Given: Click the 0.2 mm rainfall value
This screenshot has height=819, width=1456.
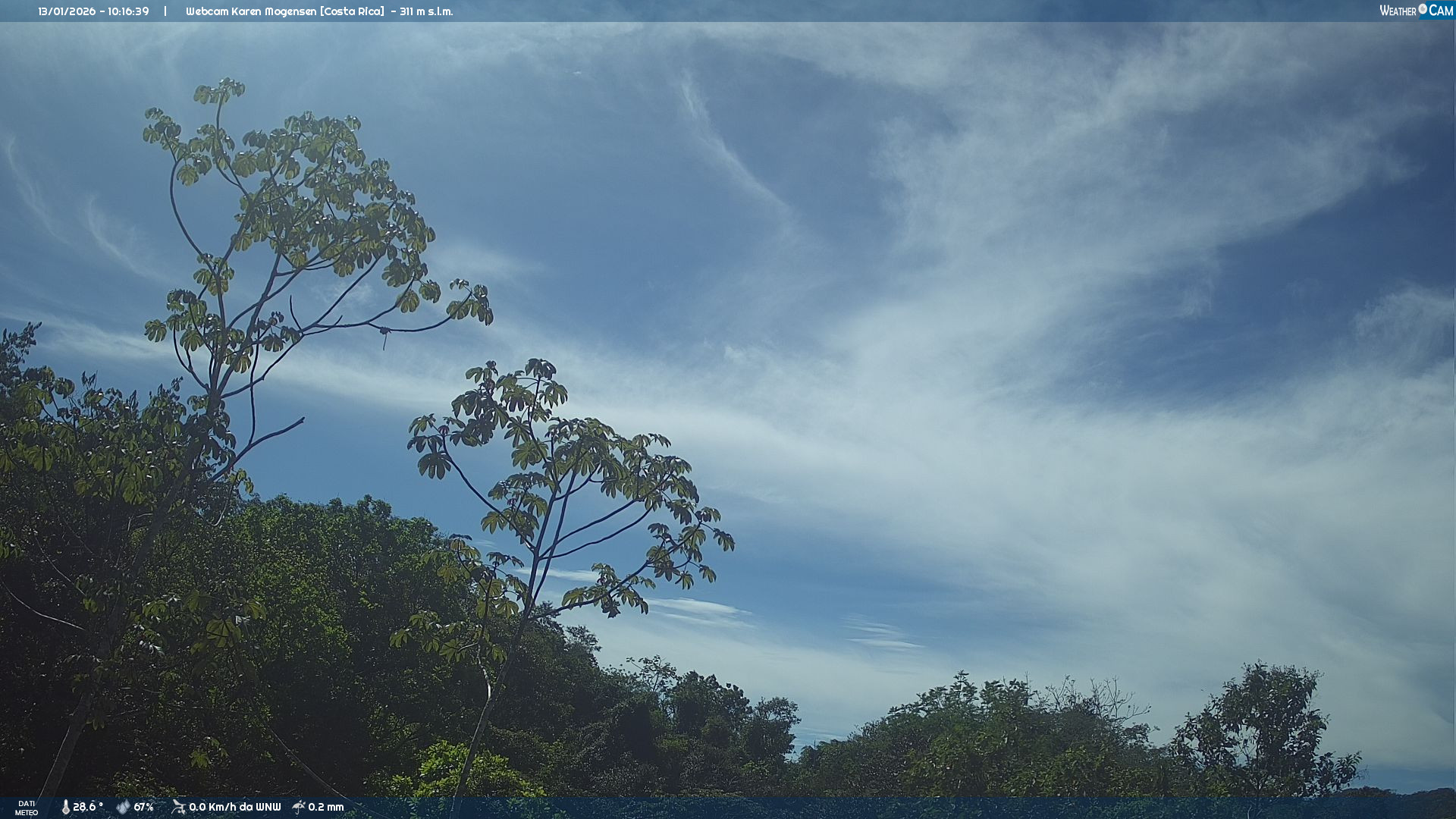Looking at the screenshot, I should [x=326, y=807].
